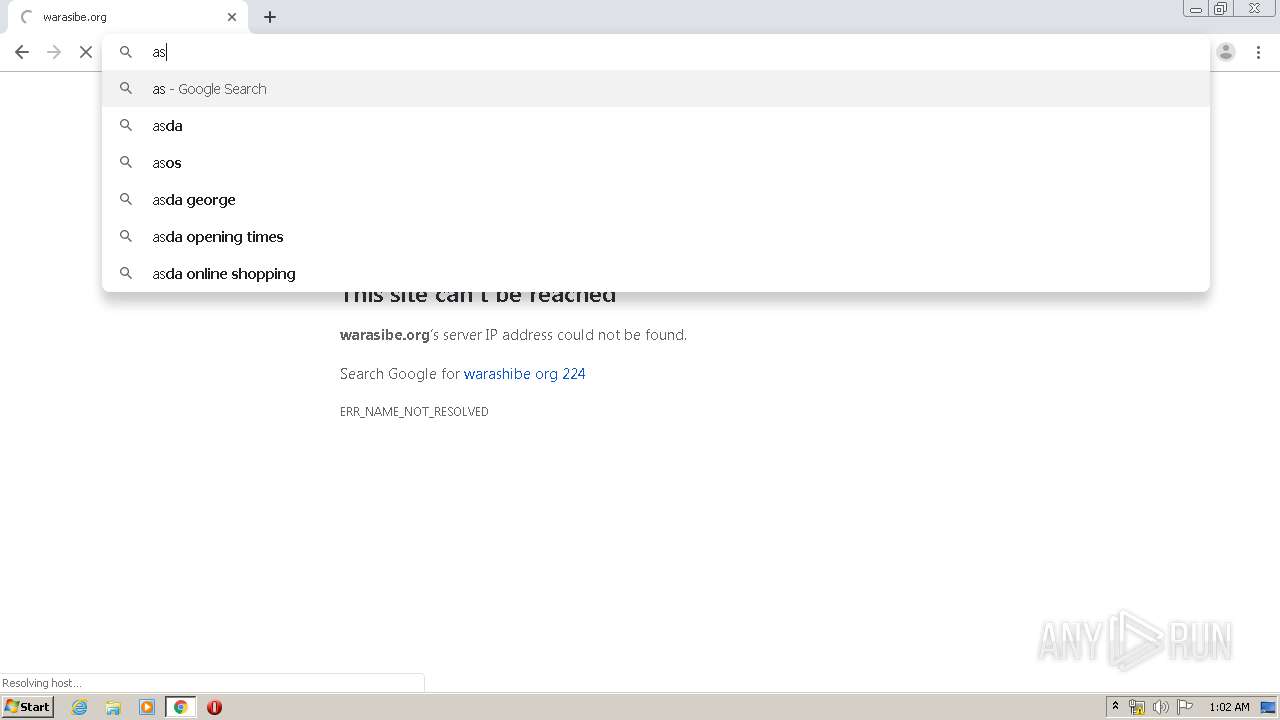This screenshot has height=720, width=1280.
Task: Restore down the Chrome window
Action: [1221, 9]
